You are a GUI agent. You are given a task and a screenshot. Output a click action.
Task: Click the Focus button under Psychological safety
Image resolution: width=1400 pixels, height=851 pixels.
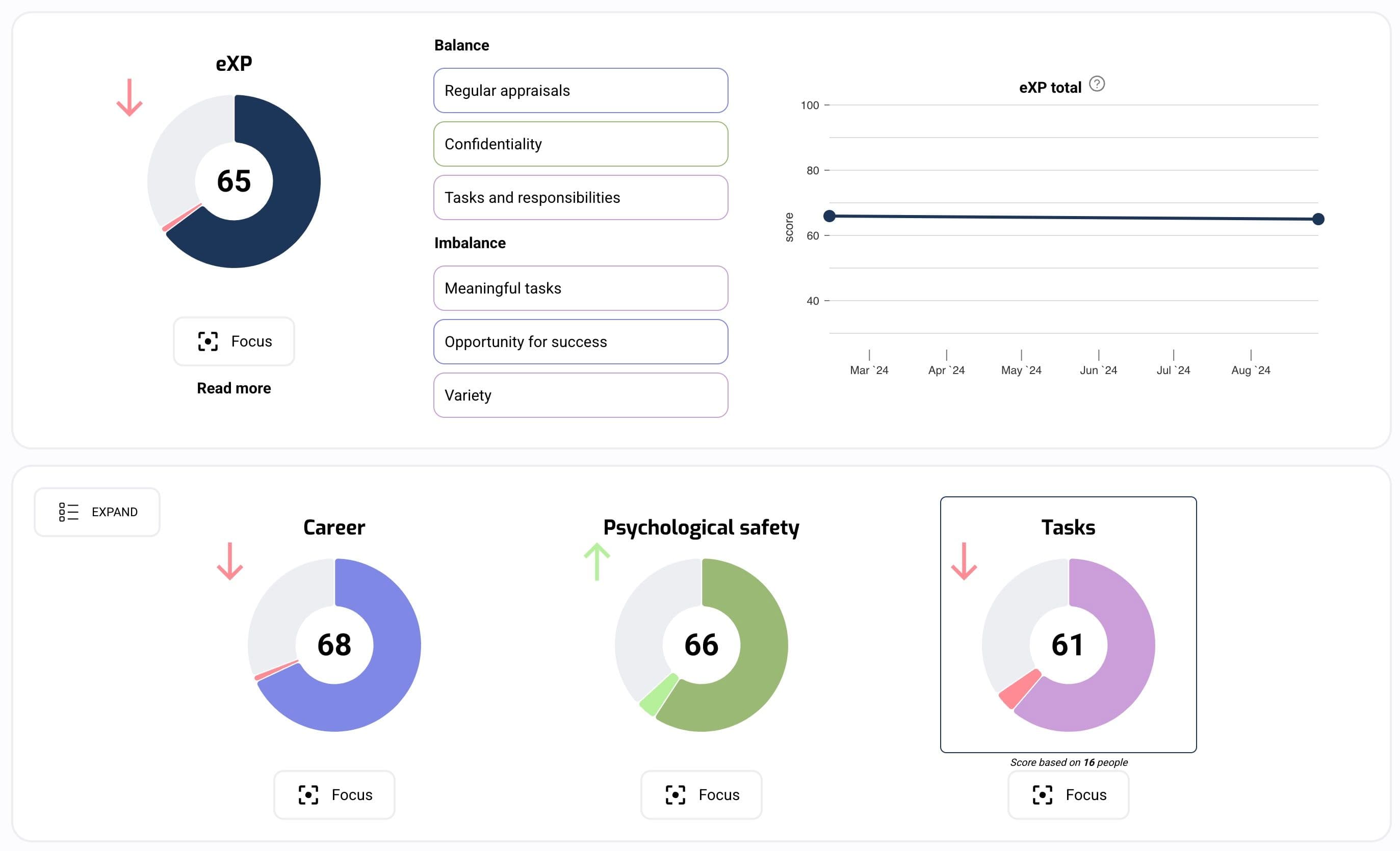pyautogui.click(x=701, y=795)
